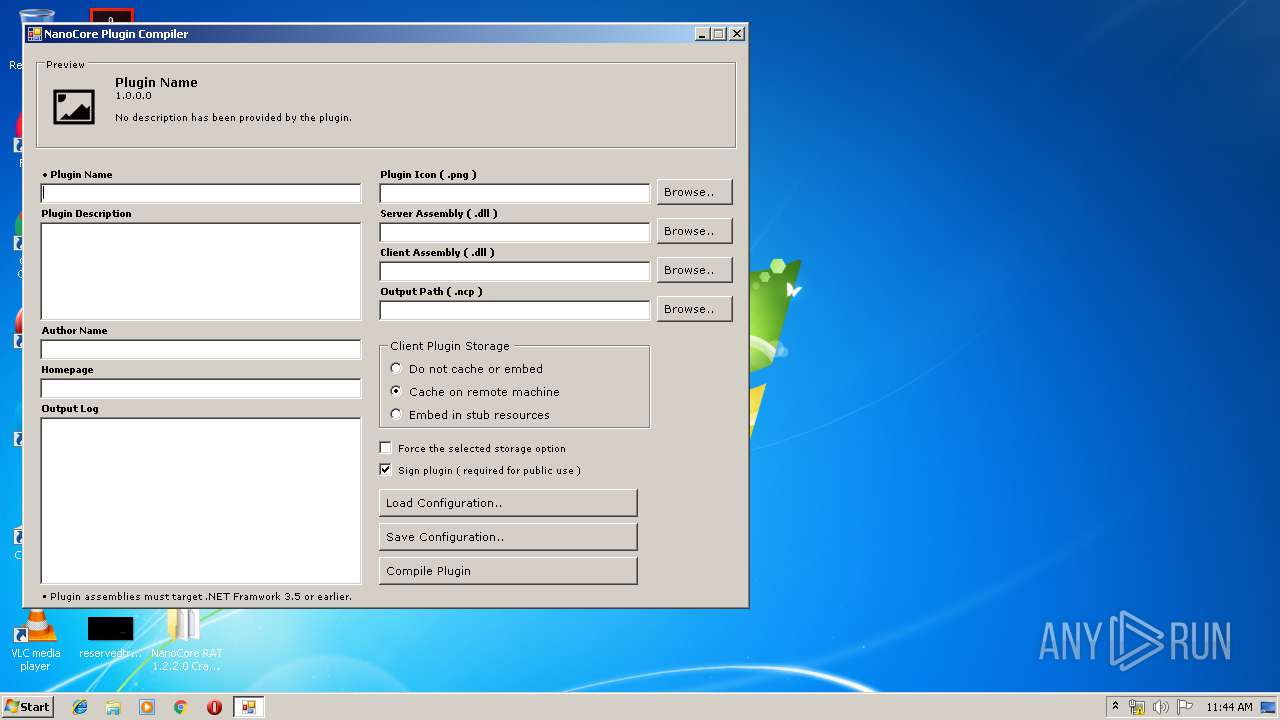Click the volume speaker tray icon
Screen dimensions: 1280x720
tap(1160, 707)
